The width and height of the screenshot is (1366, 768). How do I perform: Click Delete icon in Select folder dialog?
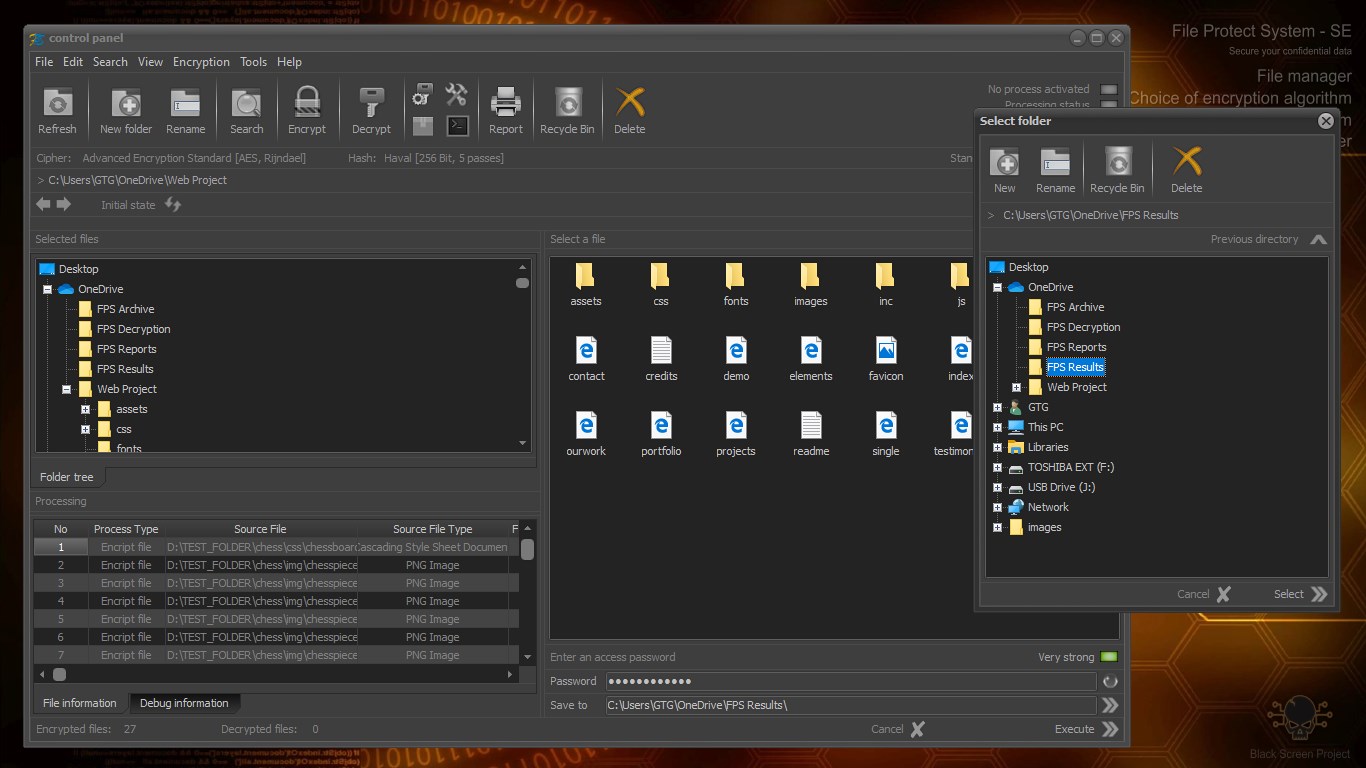(1186, 162)
